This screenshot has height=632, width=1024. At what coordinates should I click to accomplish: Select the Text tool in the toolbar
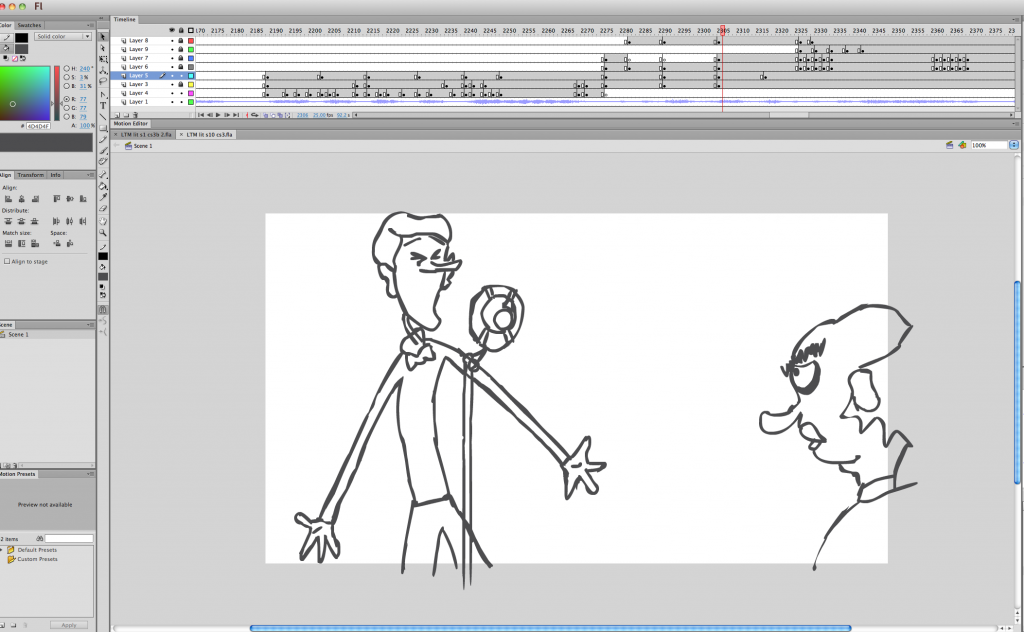point(104,105)
